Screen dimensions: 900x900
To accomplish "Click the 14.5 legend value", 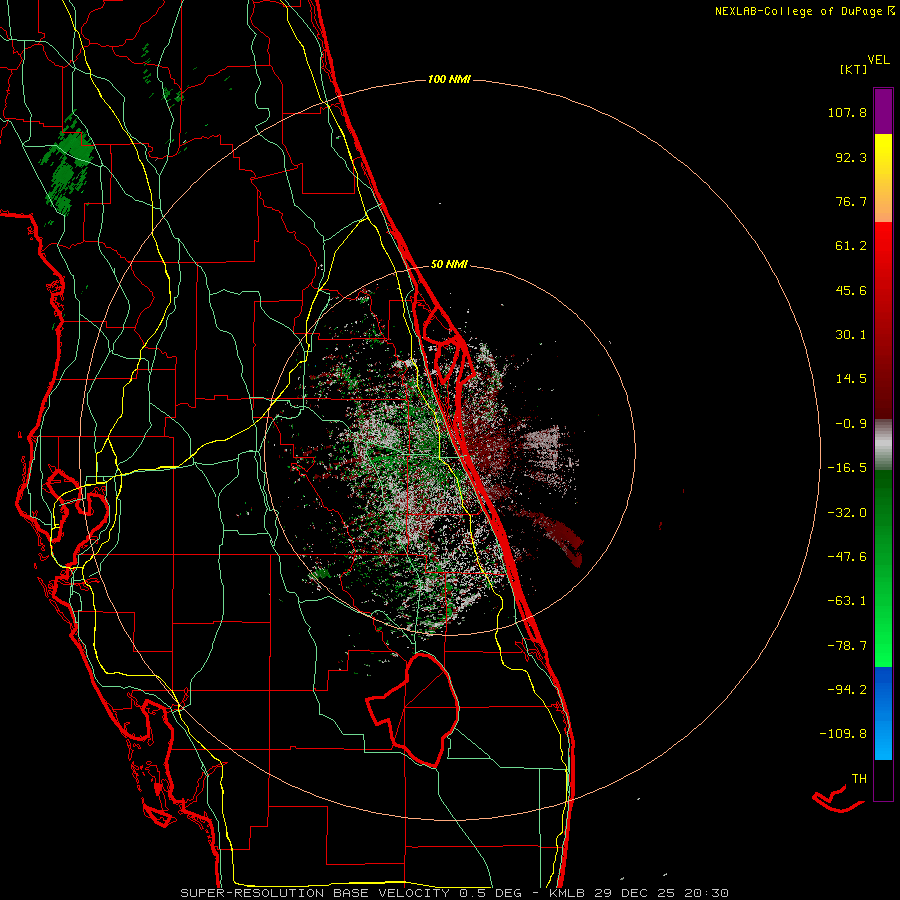I will click(851, 379).
